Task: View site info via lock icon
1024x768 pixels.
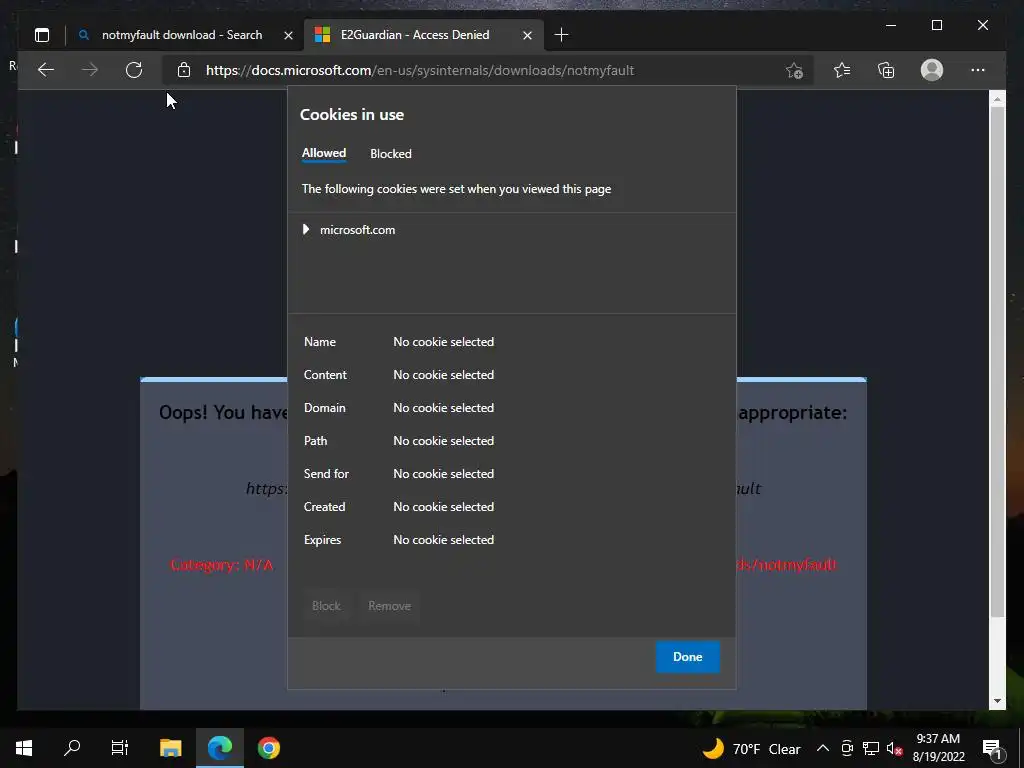Action: click(184, 70)
